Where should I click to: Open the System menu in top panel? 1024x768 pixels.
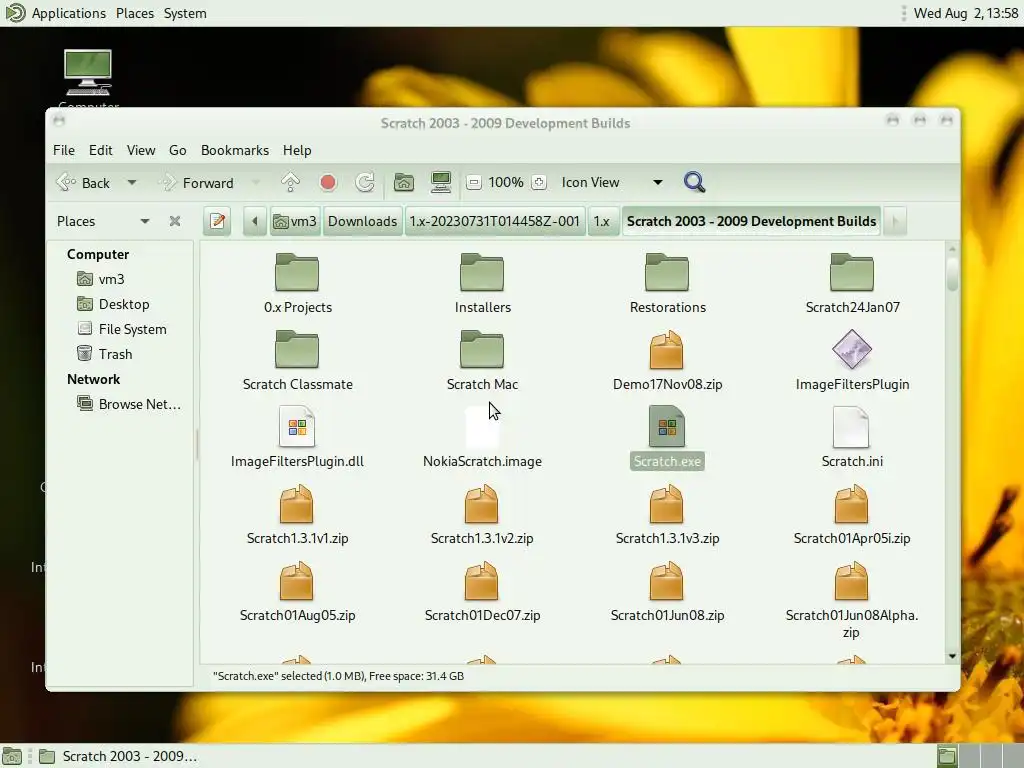(x=185, y=13)
